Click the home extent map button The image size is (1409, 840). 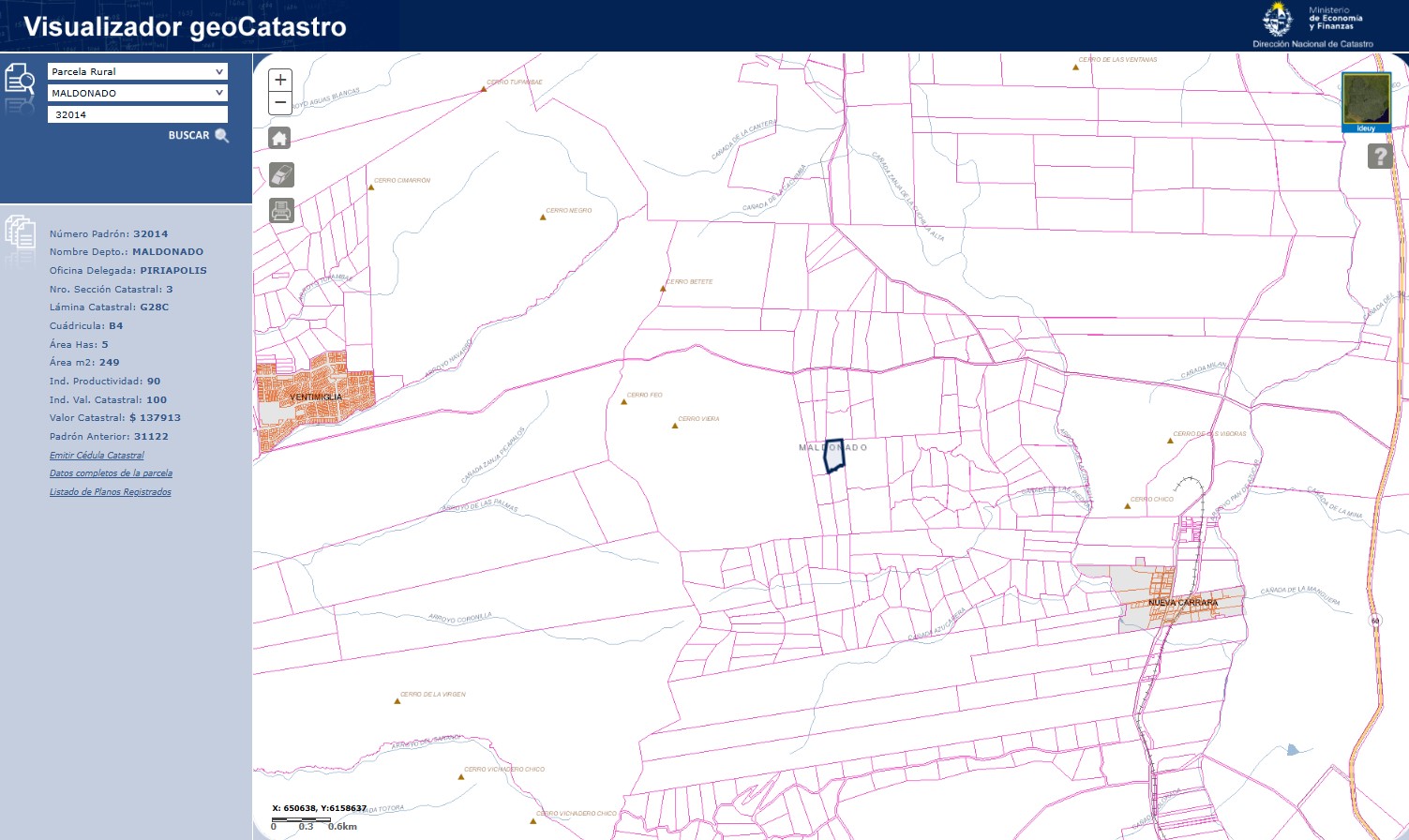pos(279,139)
